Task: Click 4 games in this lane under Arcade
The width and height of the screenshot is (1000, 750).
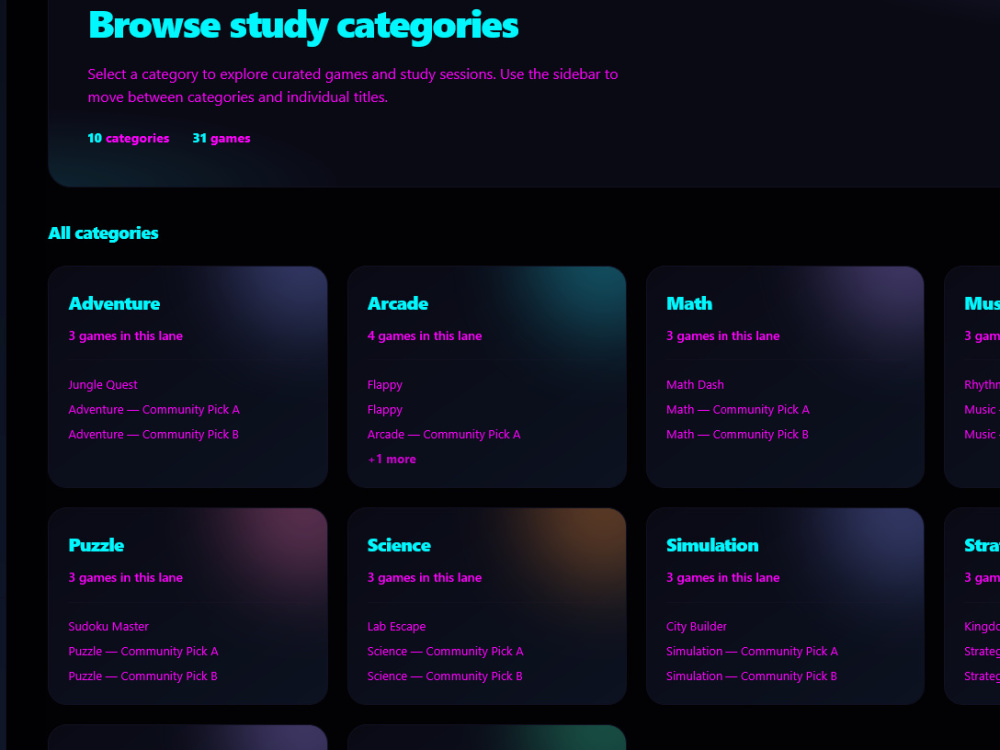Action: point(425,336)
